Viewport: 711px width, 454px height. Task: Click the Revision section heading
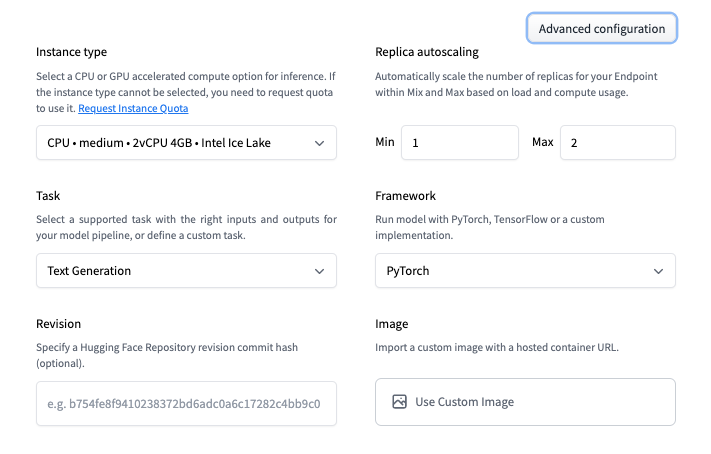58,324
